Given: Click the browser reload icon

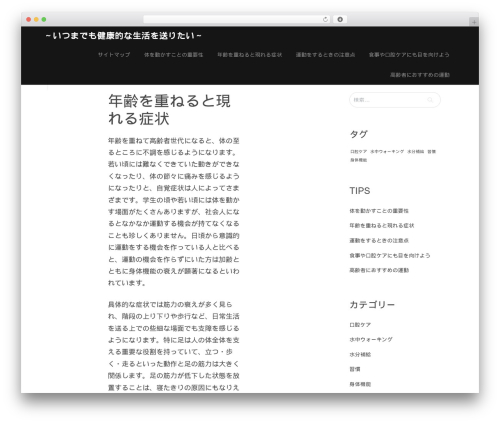Looking at the screenshot, I should pyautogui.click(x=325, y=19).
